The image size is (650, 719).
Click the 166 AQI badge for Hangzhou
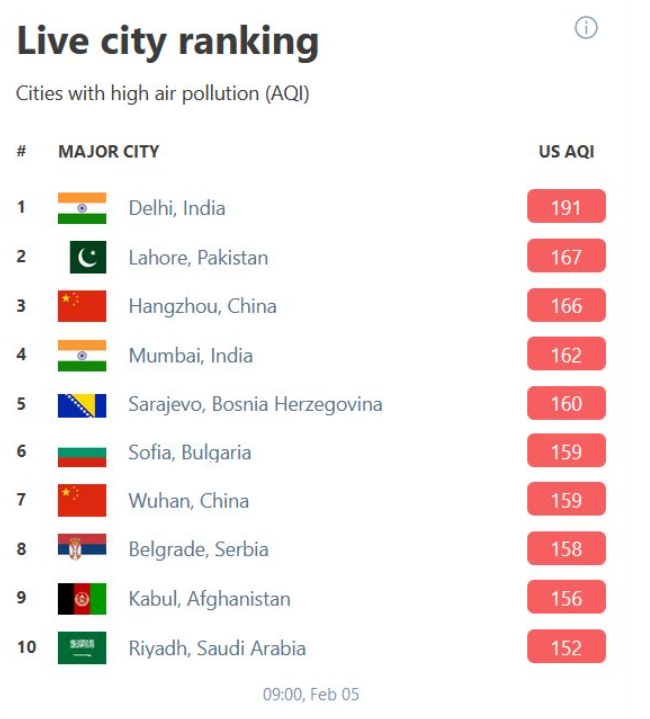pos(567,305)
